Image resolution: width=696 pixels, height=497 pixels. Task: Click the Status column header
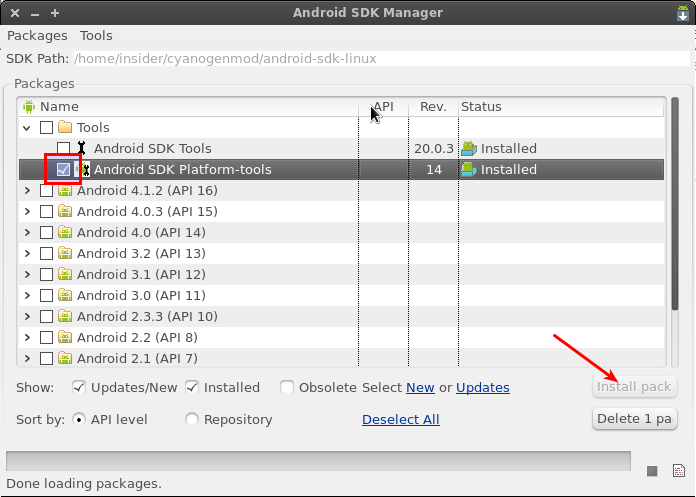click(x=562, y=106)
